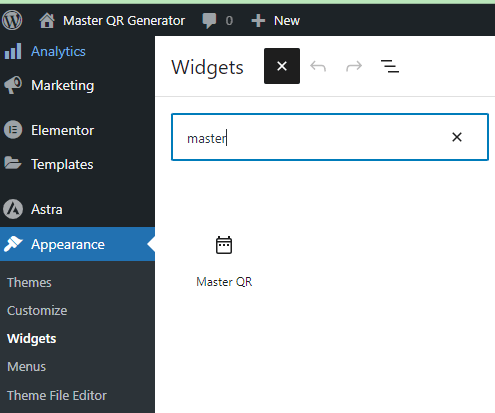Click the WordPress logo icon
Image resolution: width=495 pixels, height=413 pixels.
(12, 20)
